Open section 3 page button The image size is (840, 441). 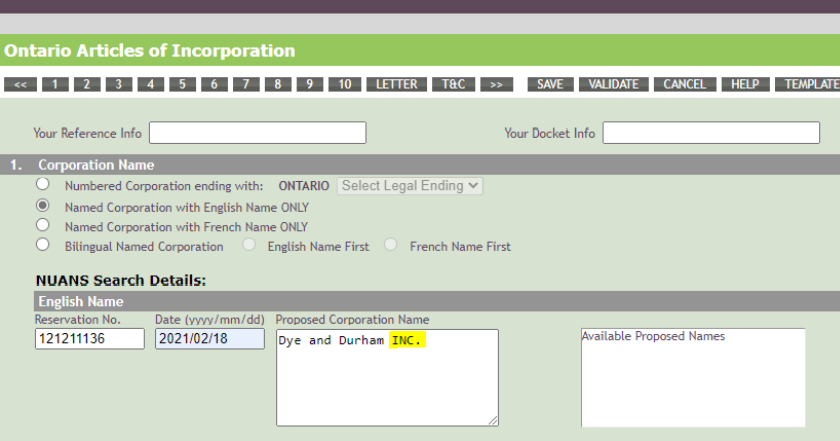point(119,85)
